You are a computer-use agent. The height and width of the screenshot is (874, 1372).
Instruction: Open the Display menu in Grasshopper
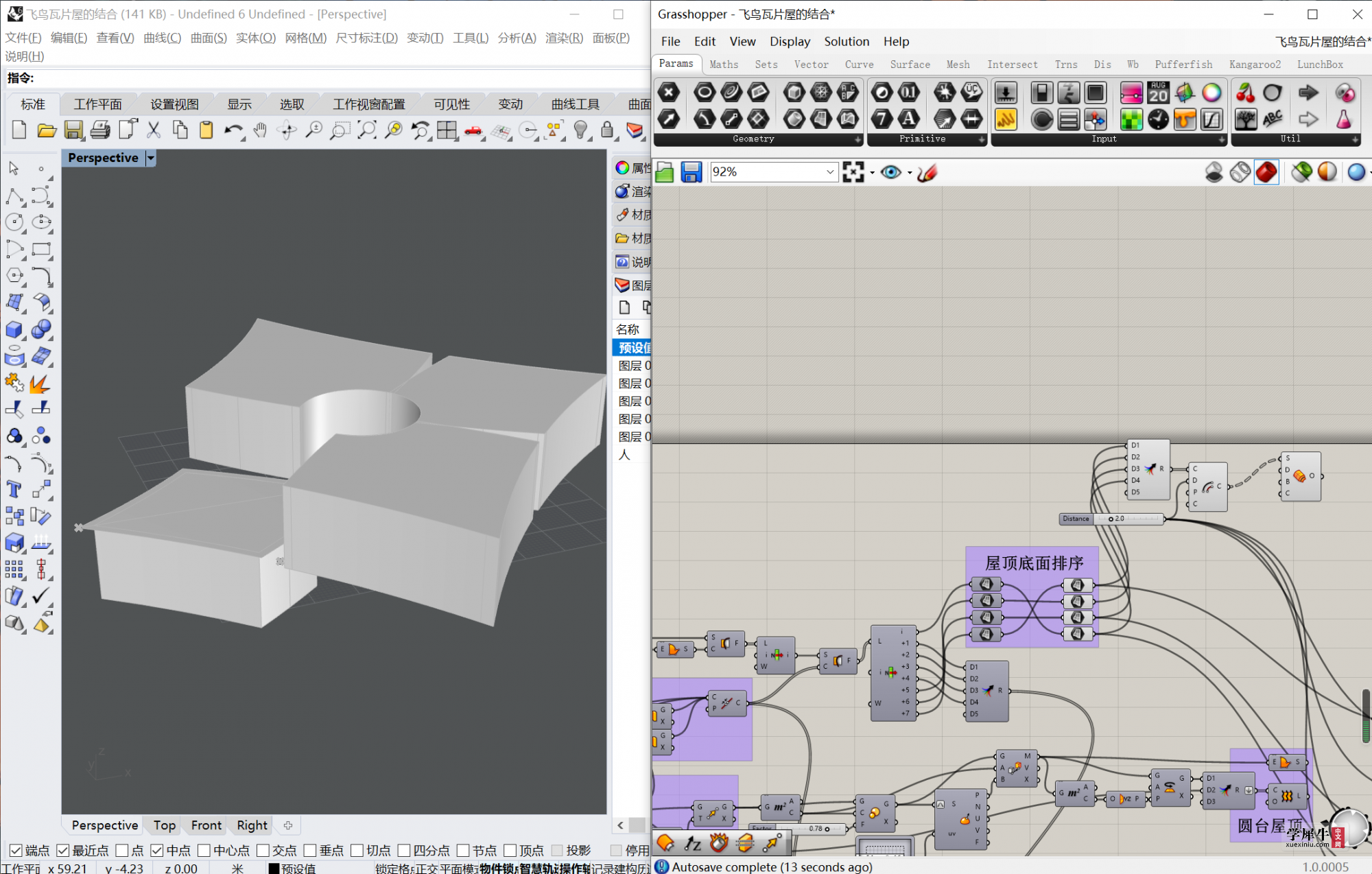(x=790, y=41)
